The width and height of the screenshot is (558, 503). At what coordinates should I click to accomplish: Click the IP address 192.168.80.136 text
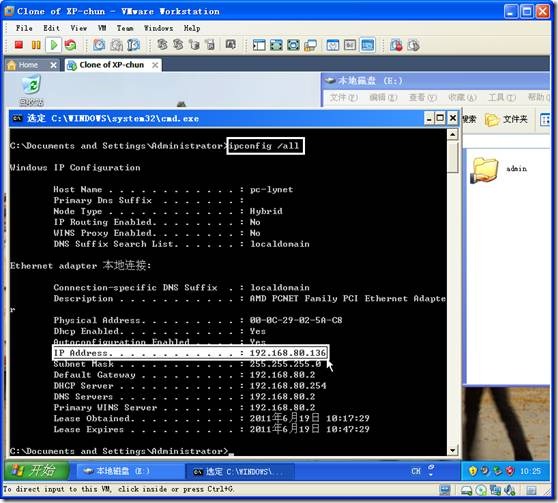coord(288,353)
